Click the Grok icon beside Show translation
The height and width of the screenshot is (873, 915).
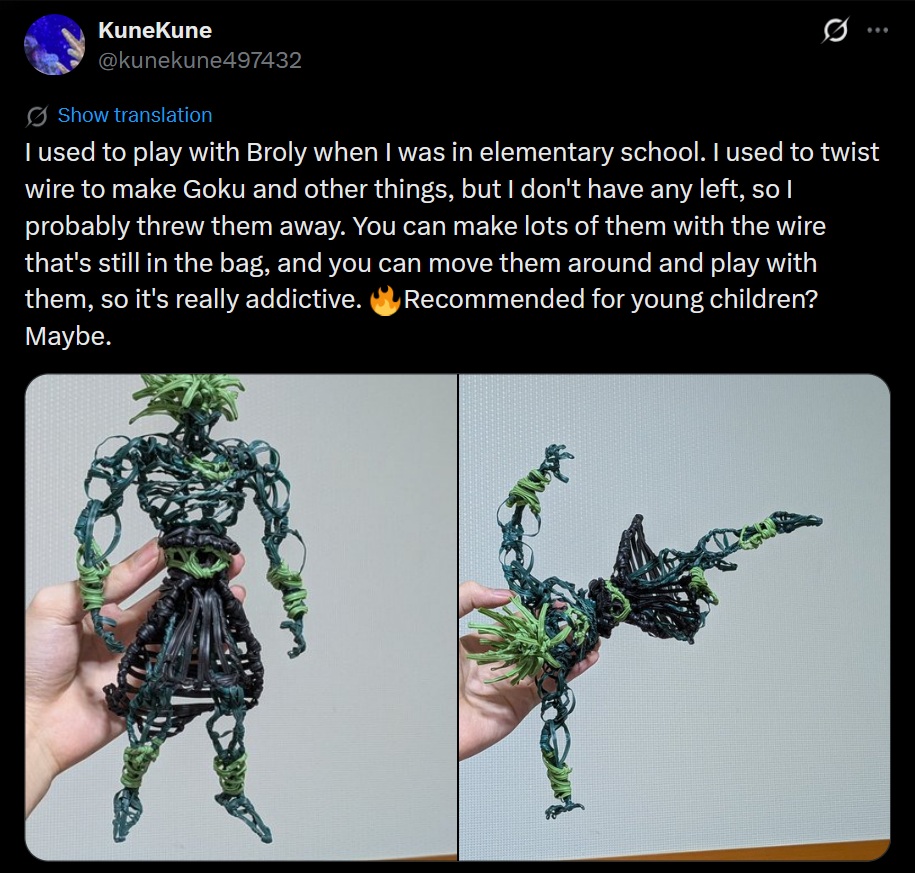[36, 116]
